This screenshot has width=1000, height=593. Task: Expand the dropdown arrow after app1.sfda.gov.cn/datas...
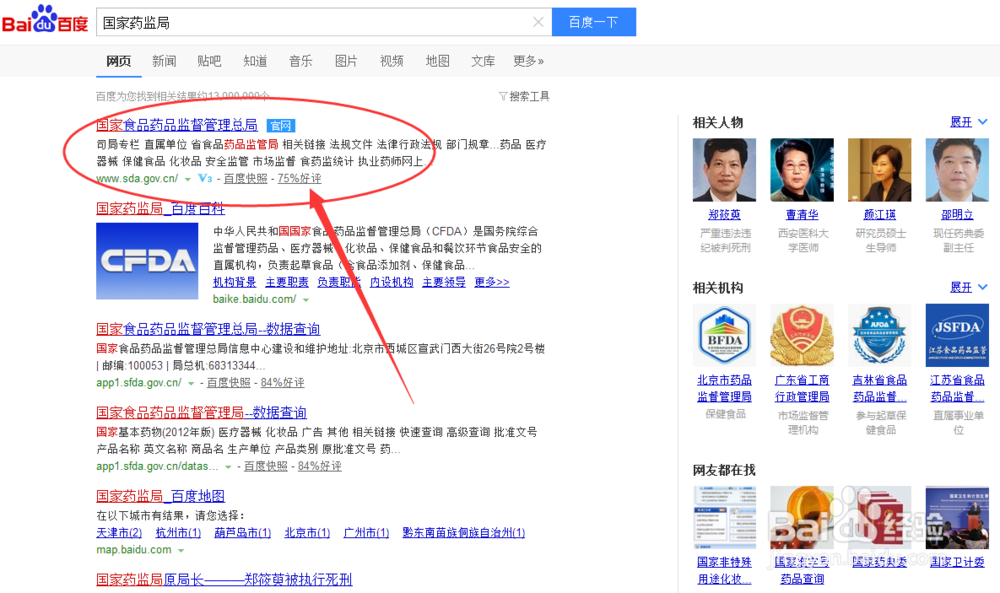[x=228, y=467]
